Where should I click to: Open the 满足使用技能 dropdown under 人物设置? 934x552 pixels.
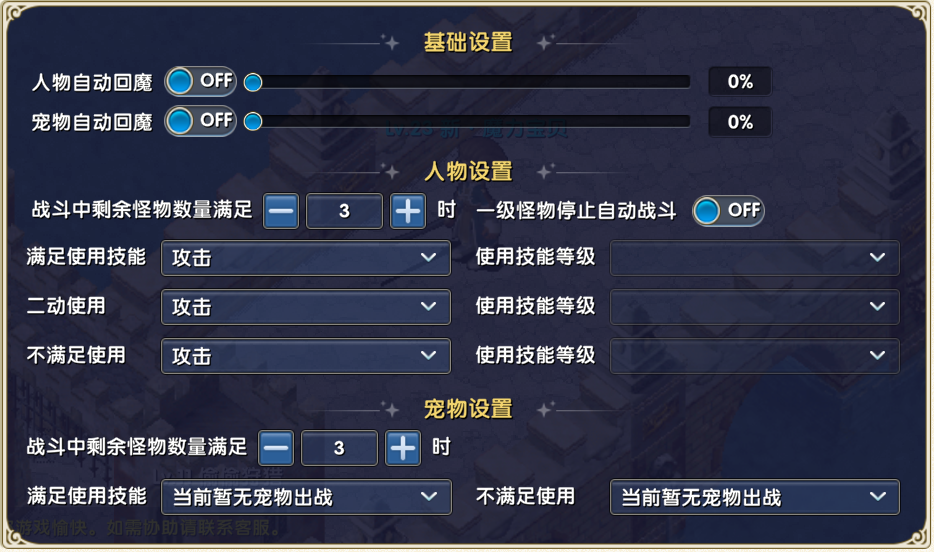click(305, 258)
